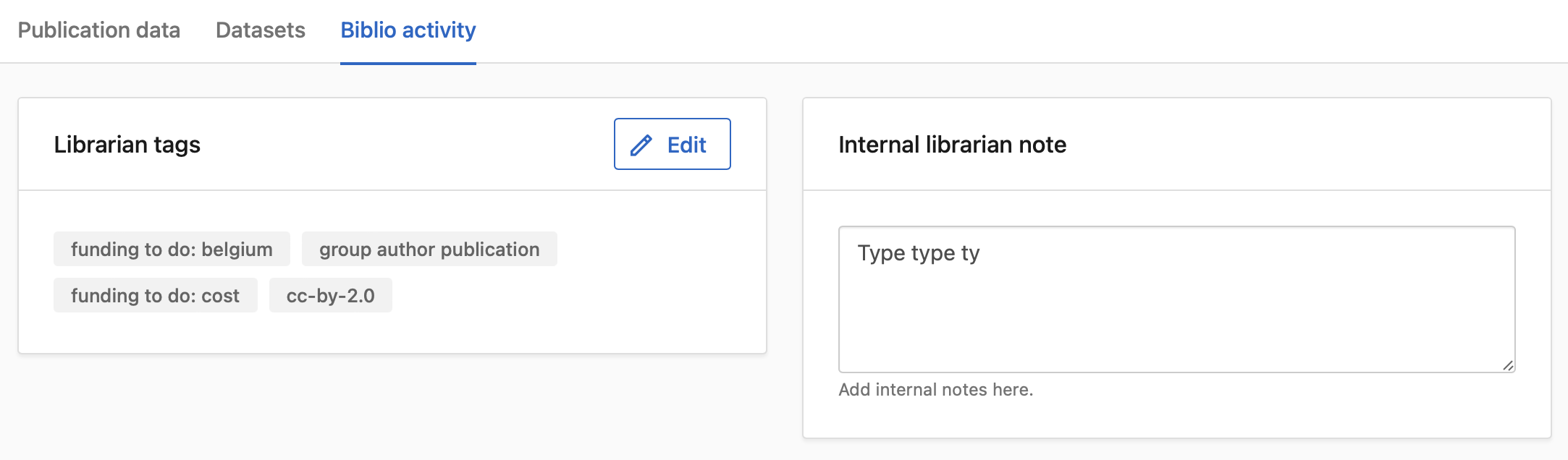Viewport: 1568px width, 460px height.
Task: Click the 'Type type ty' note text
Action: pos(918,252)
